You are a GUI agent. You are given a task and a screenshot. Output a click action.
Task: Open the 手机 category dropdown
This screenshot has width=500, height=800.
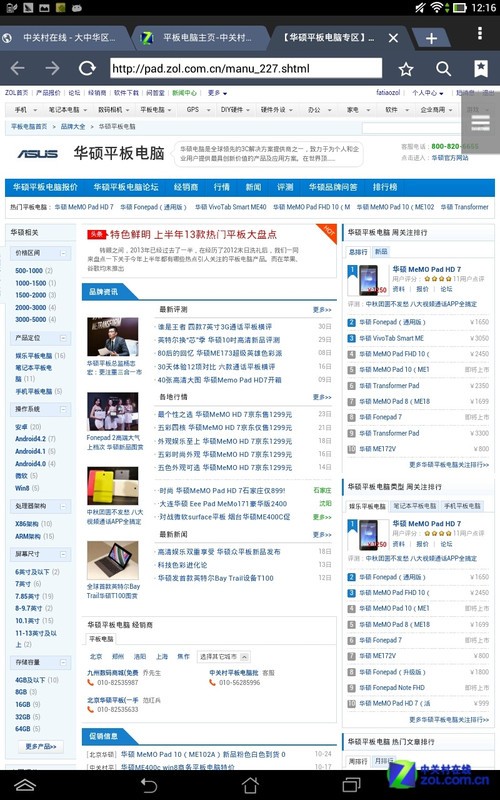point(26,110)
